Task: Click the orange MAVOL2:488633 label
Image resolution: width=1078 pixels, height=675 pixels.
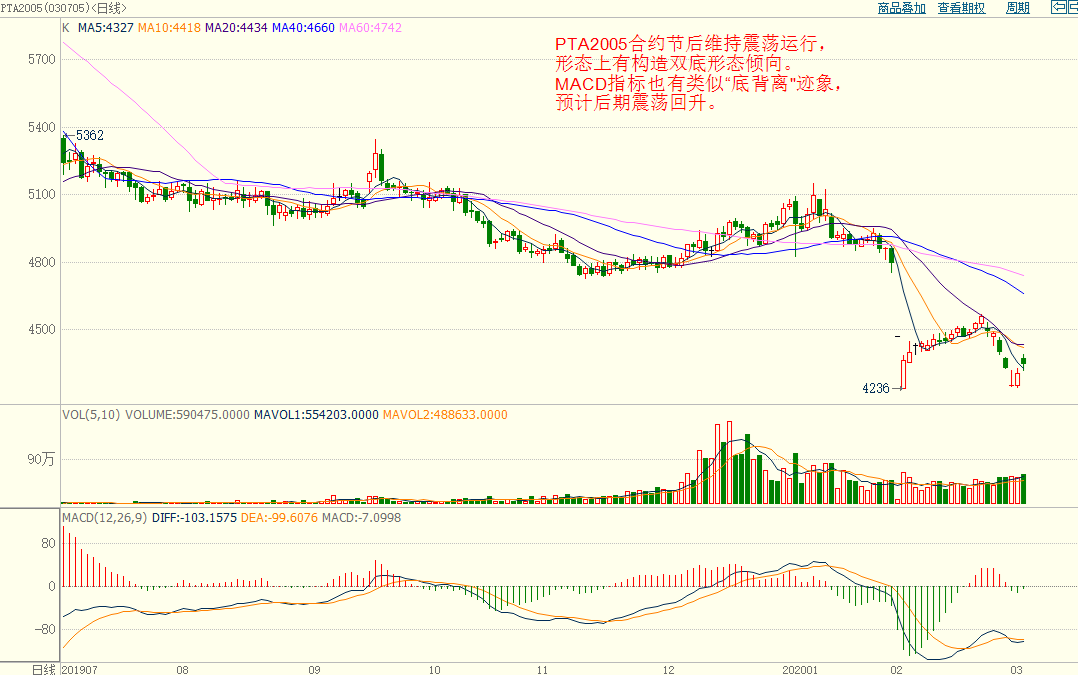Action: (445, 415)
